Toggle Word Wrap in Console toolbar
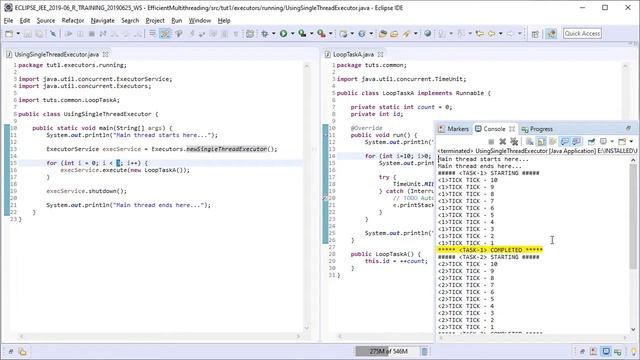 click(x=553, y=142)
